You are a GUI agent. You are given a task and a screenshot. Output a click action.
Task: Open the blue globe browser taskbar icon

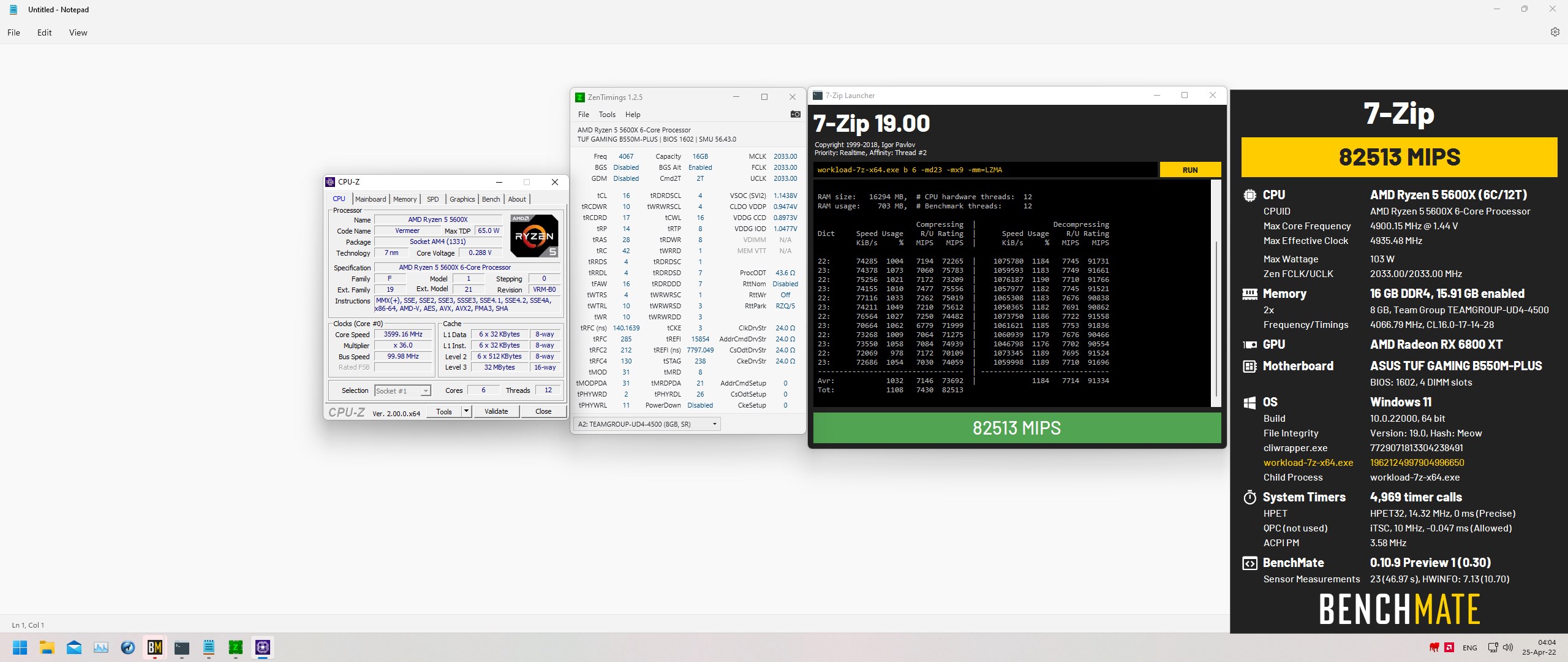[x=128, y=647]
